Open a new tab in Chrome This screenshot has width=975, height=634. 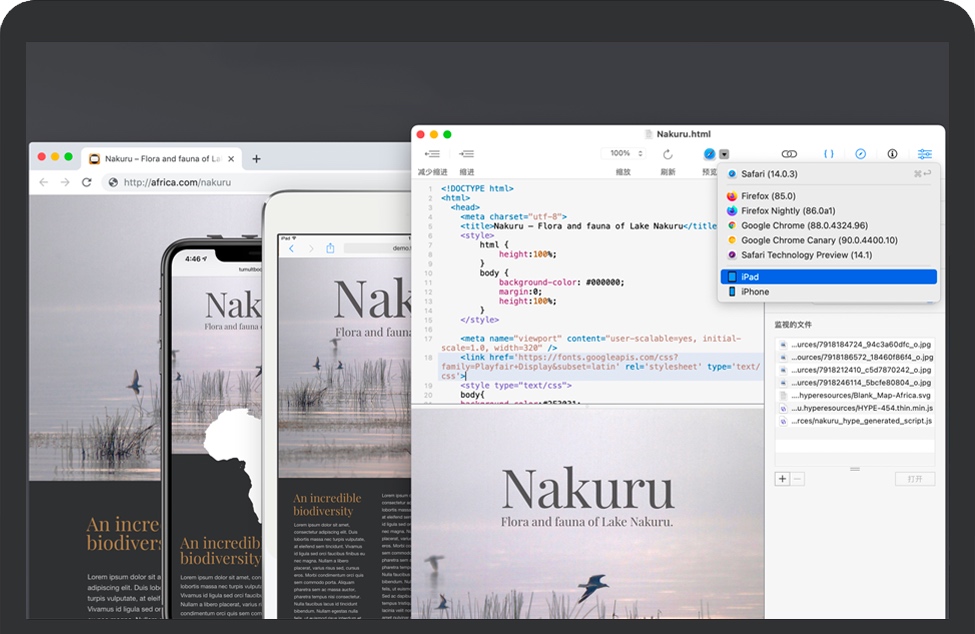pos(256,159)
